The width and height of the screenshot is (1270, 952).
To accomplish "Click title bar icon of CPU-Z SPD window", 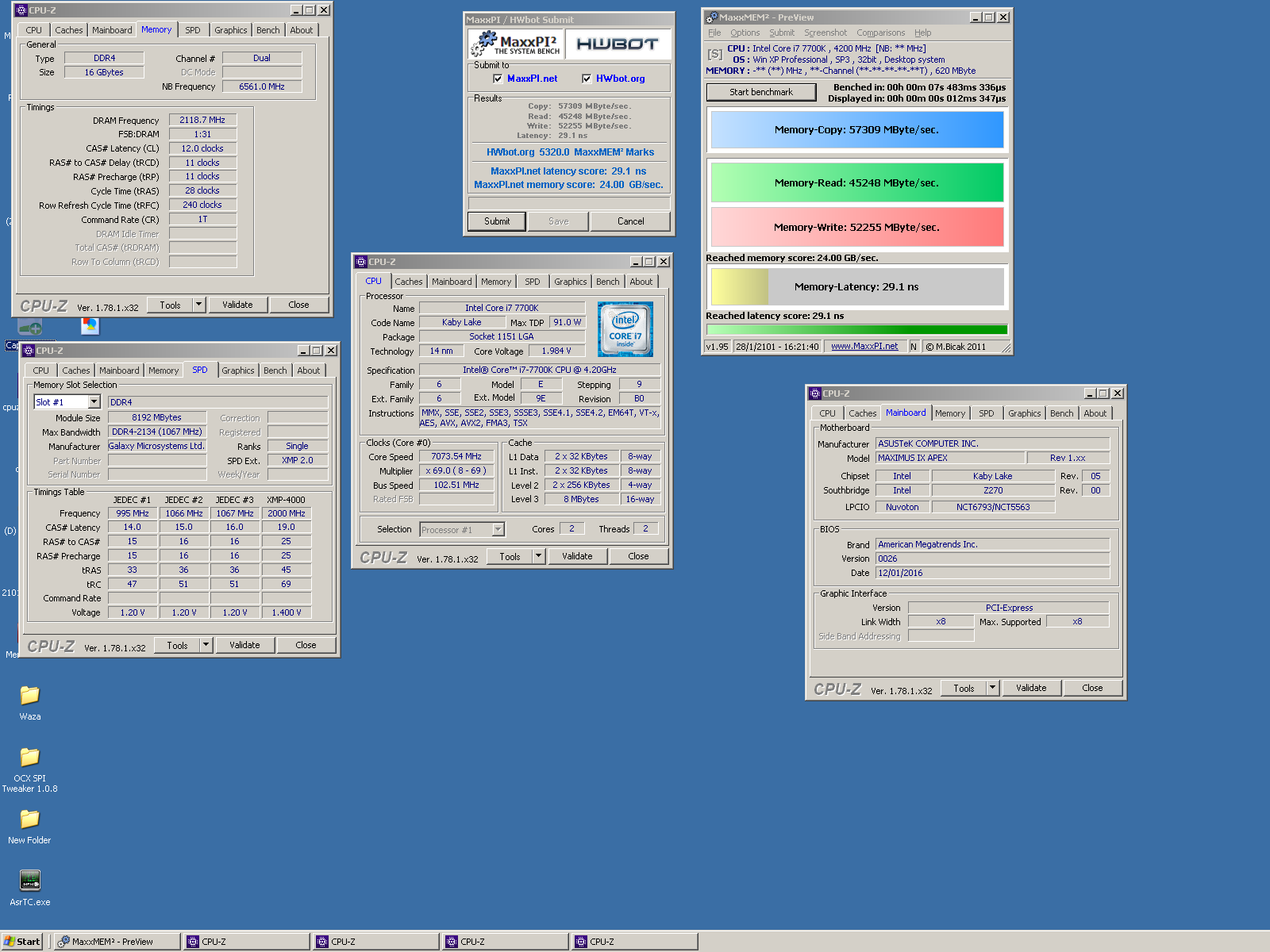I will [29, 351].
